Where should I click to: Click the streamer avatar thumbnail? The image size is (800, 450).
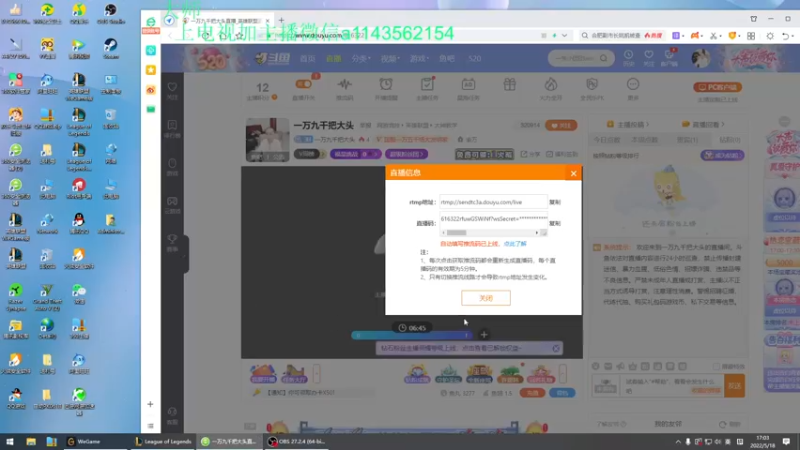[x=267, y=140]
